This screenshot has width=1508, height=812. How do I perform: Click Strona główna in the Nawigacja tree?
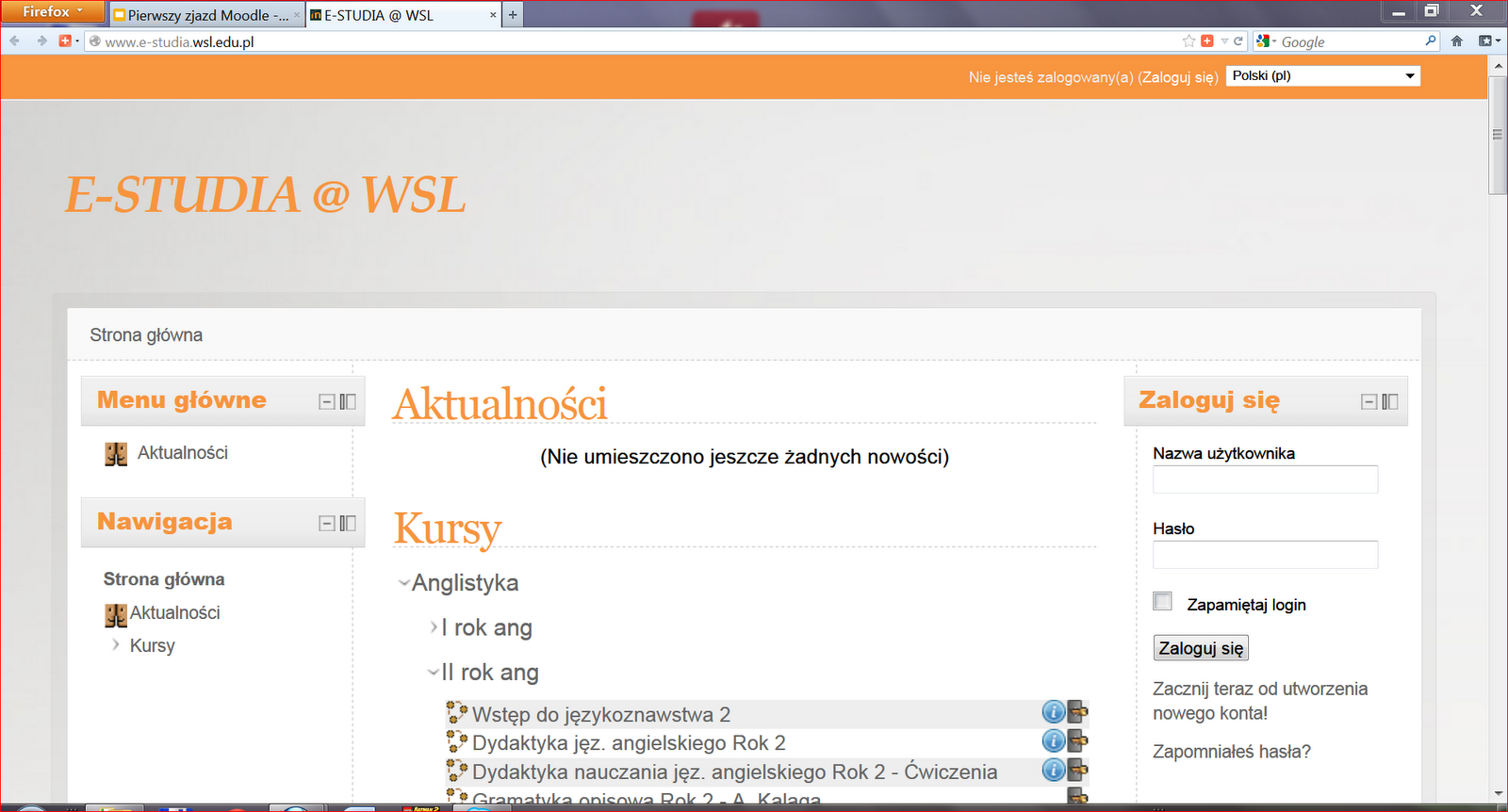(164, 578)
